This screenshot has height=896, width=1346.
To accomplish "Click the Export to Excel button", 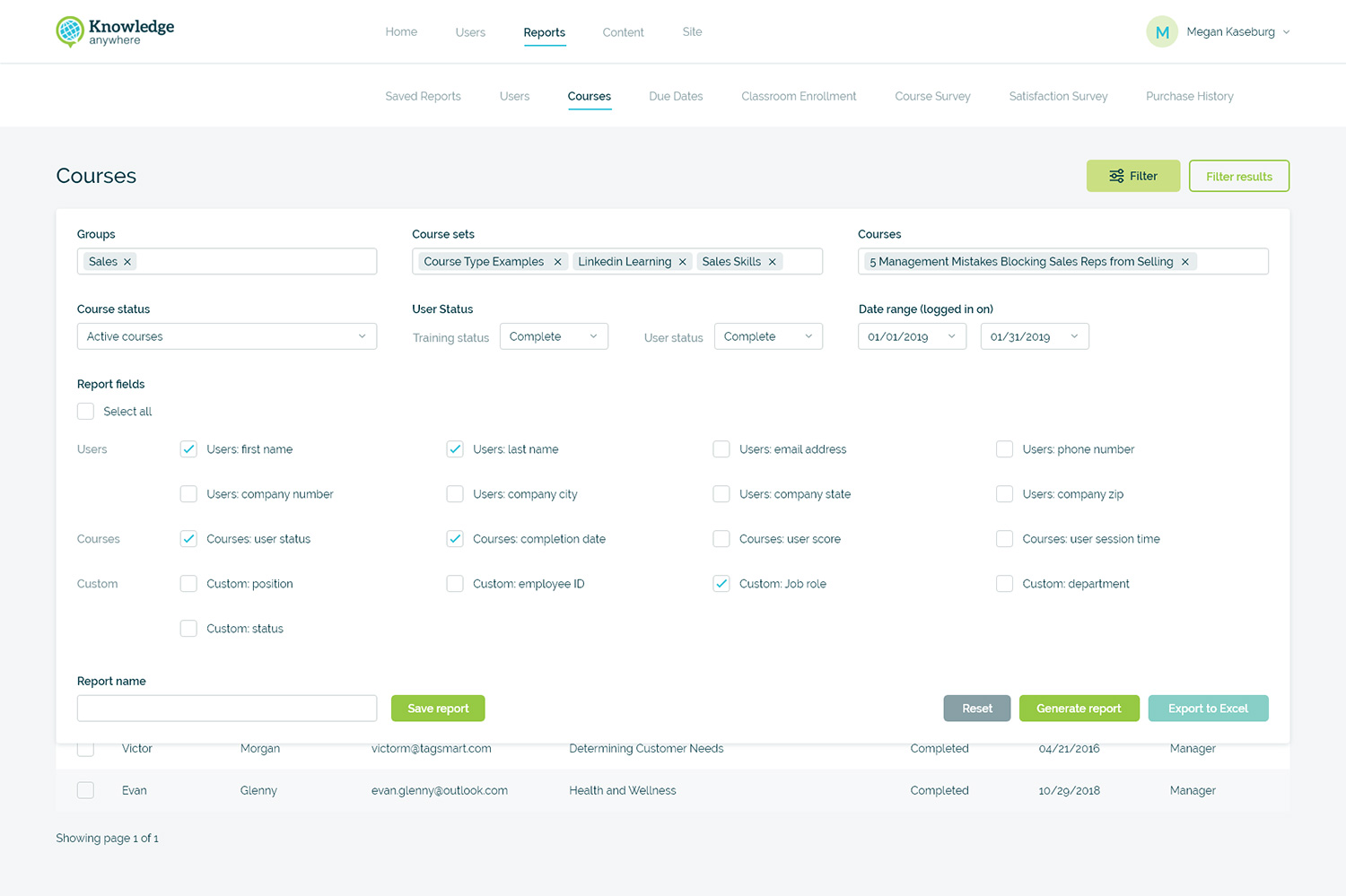I will [1208, 709].
